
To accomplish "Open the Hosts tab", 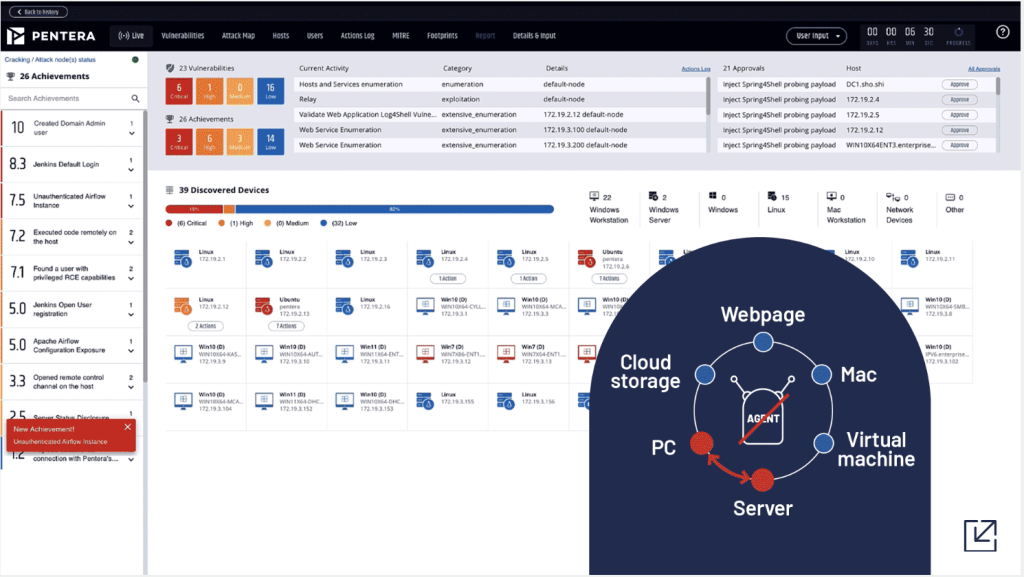I will pos(281,36).
